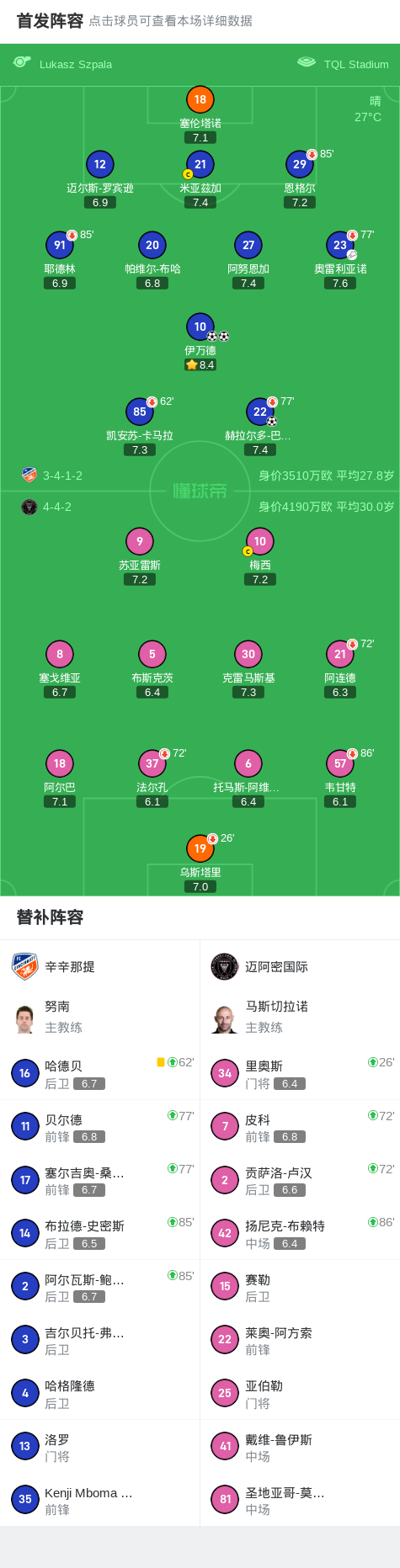This screenshot has width=400, height=1568.
Task: Open substitute 里奥斯 number 34 row
Action: pyautogui.click(x=300, y=1073)
